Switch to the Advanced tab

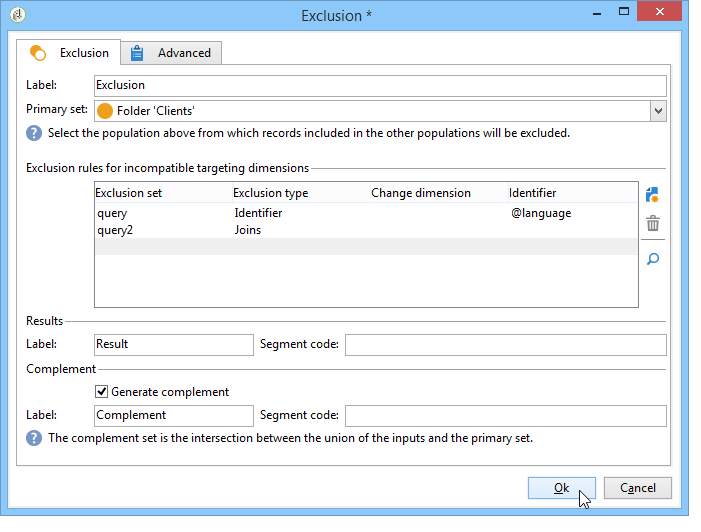(x=171, y=53)
